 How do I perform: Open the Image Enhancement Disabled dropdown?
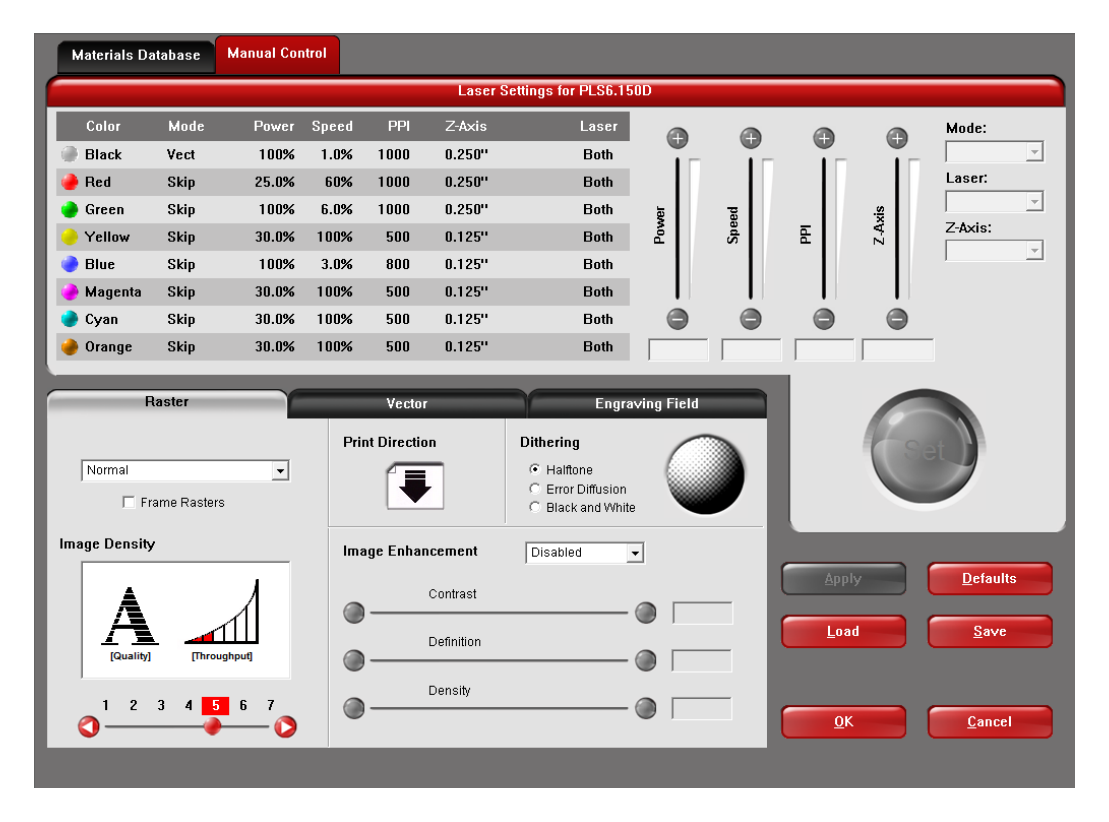click(x=585, y=552)
